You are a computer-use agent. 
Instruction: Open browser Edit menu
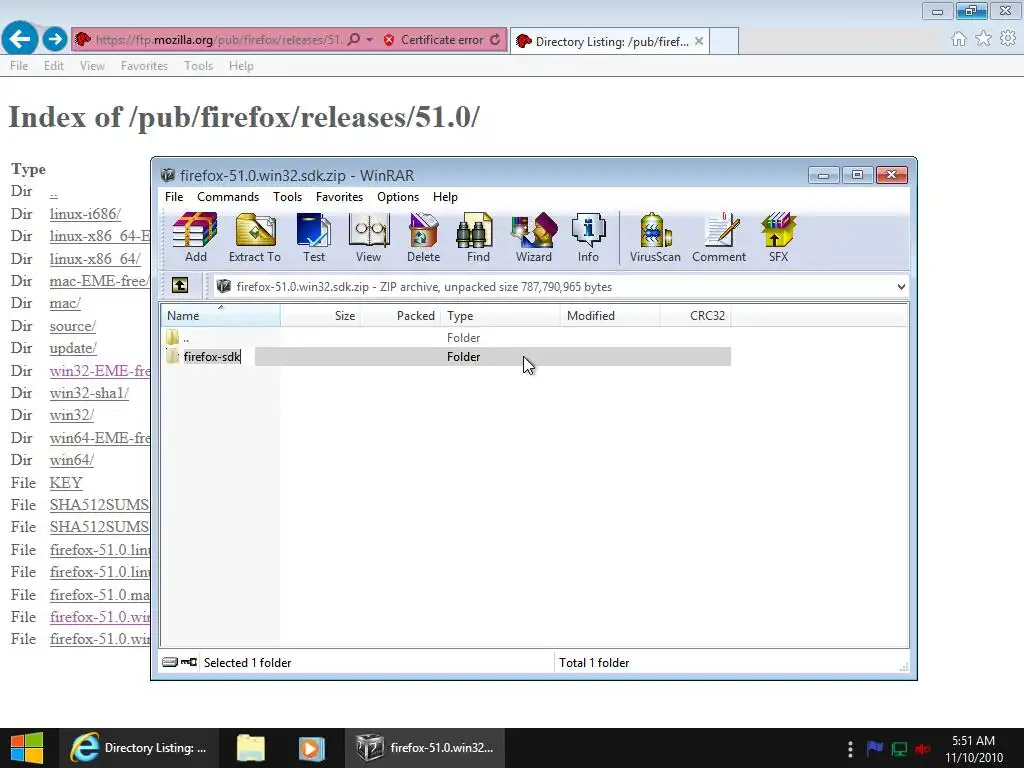pos(54,66)
